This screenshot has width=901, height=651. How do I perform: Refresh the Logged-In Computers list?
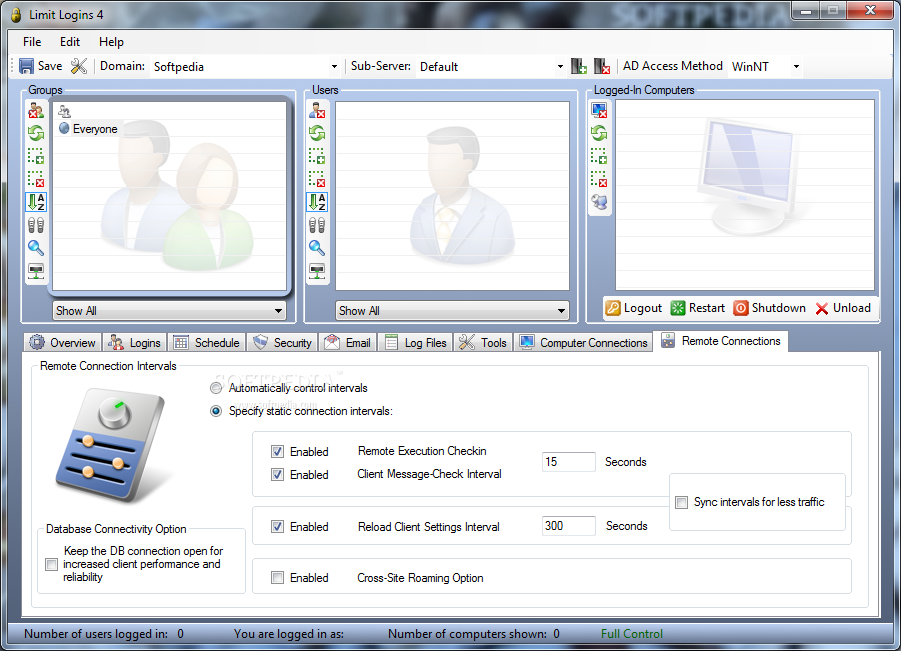599,133
